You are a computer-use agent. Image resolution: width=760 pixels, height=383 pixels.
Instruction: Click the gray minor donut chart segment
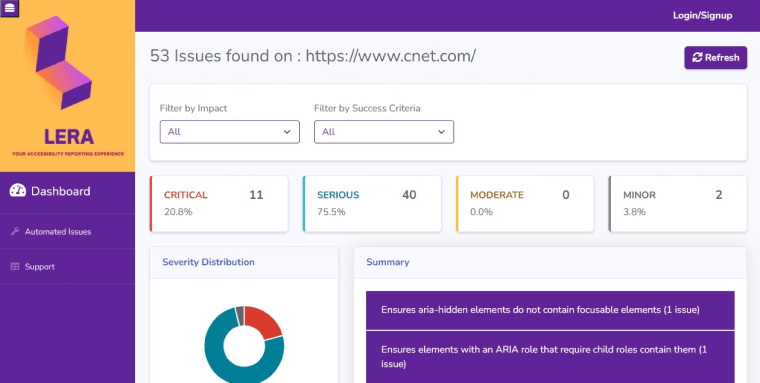[239, 316]
